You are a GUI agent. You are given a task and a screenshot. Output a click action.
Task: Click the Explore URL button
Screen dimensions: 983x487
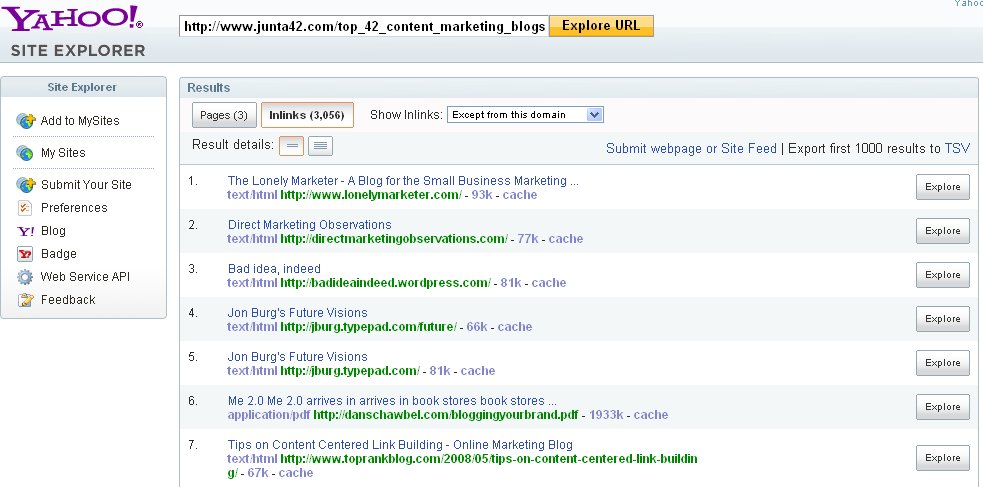click(601, 26)
